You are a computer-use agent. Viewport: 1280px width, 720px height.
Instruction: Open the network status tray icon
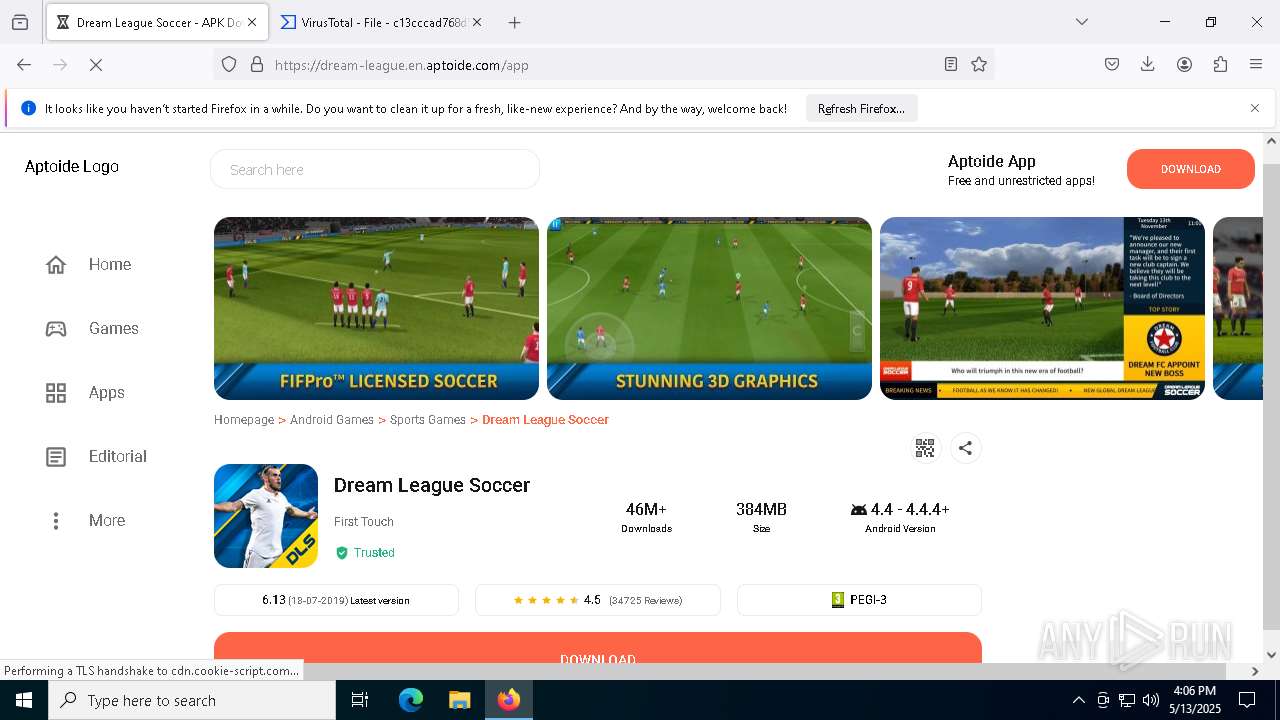click(1127, 700)
